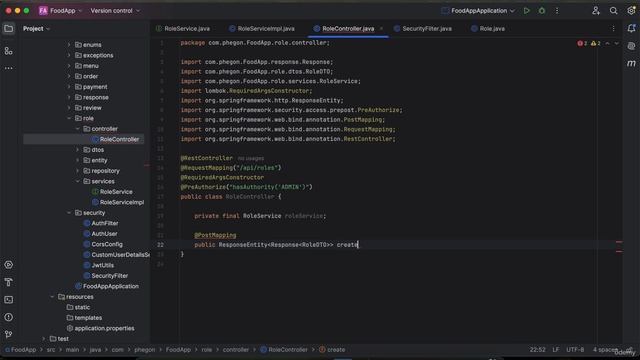Open the Git tool window icon
Viewport: 640px width, 360px height.
[x=8, y=334]
